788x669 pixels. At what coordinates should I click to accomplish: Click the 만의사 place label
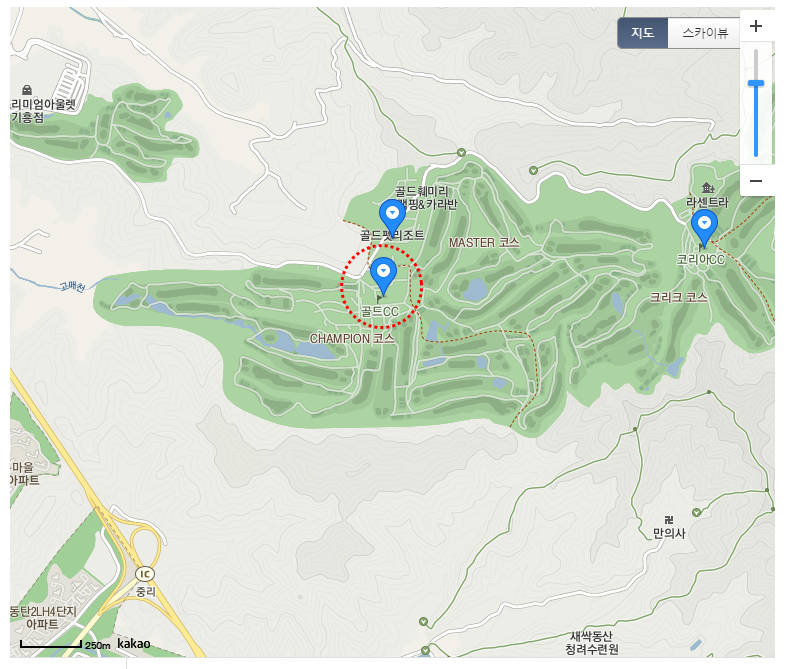[669, 533]
